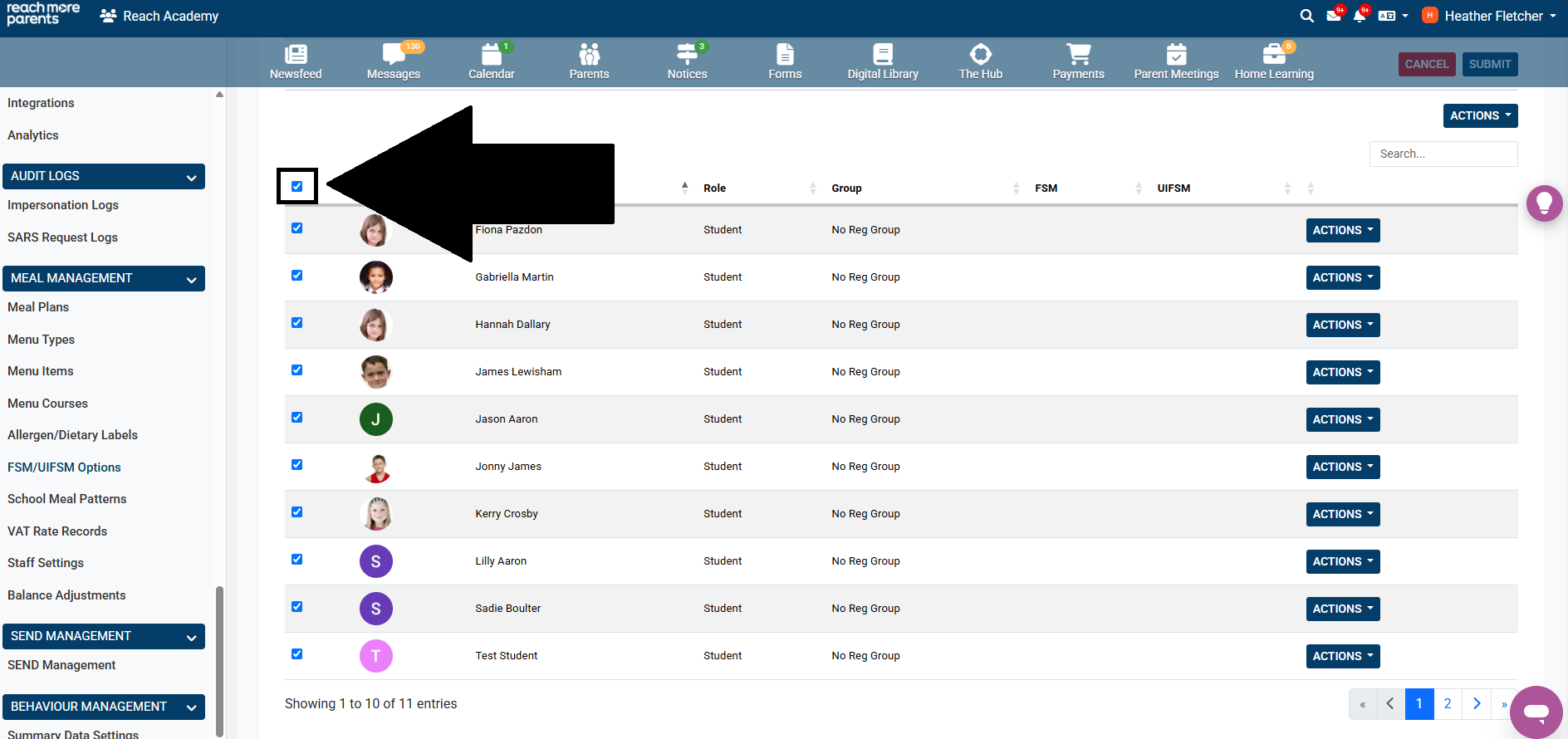
Task: Click the red Cancel button
Action: click(x=1426, y=64)
